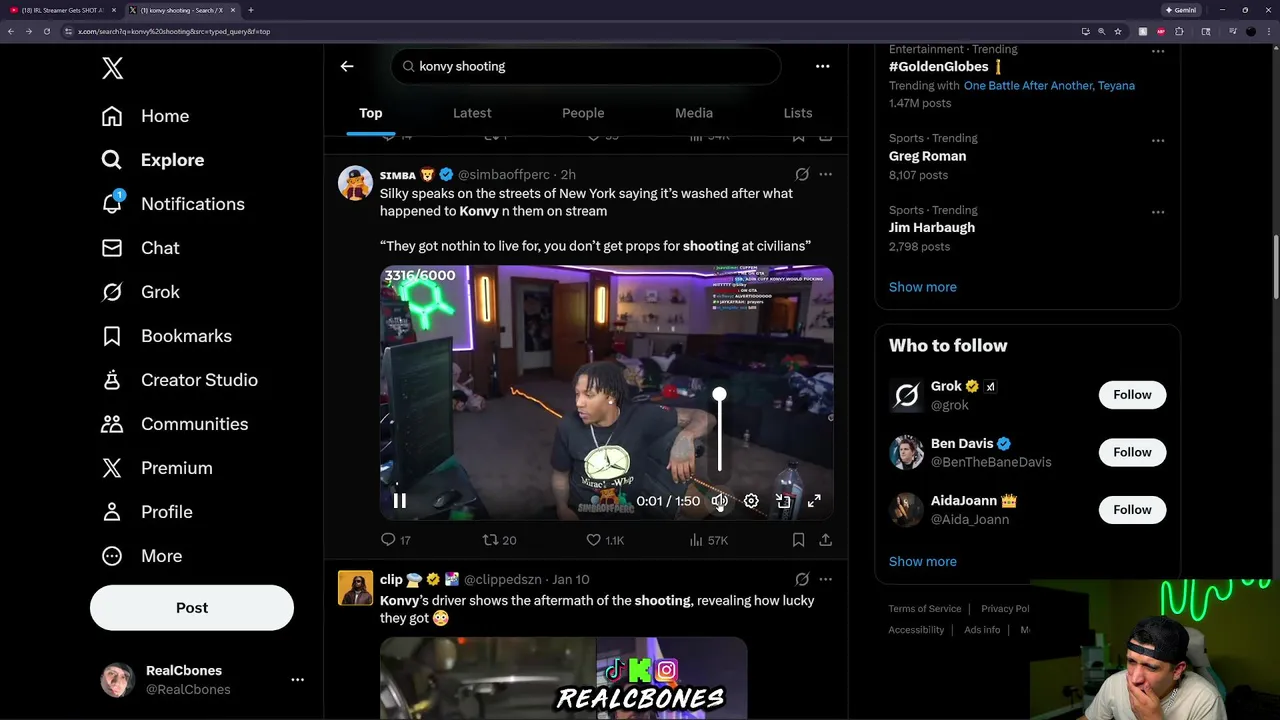
Task: Open more options for Greg Roman trend
Action: point(1158,140)
